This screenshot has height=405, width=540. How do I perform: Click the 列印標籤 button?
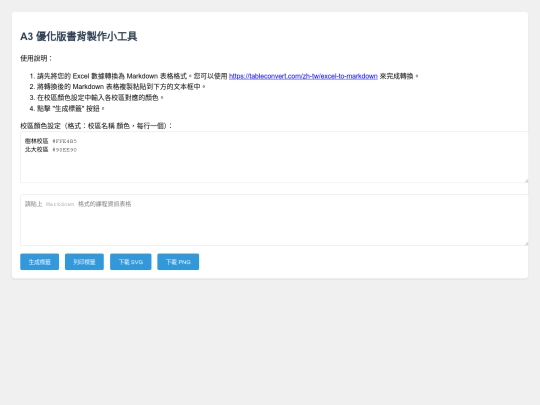tap(84, 262)
